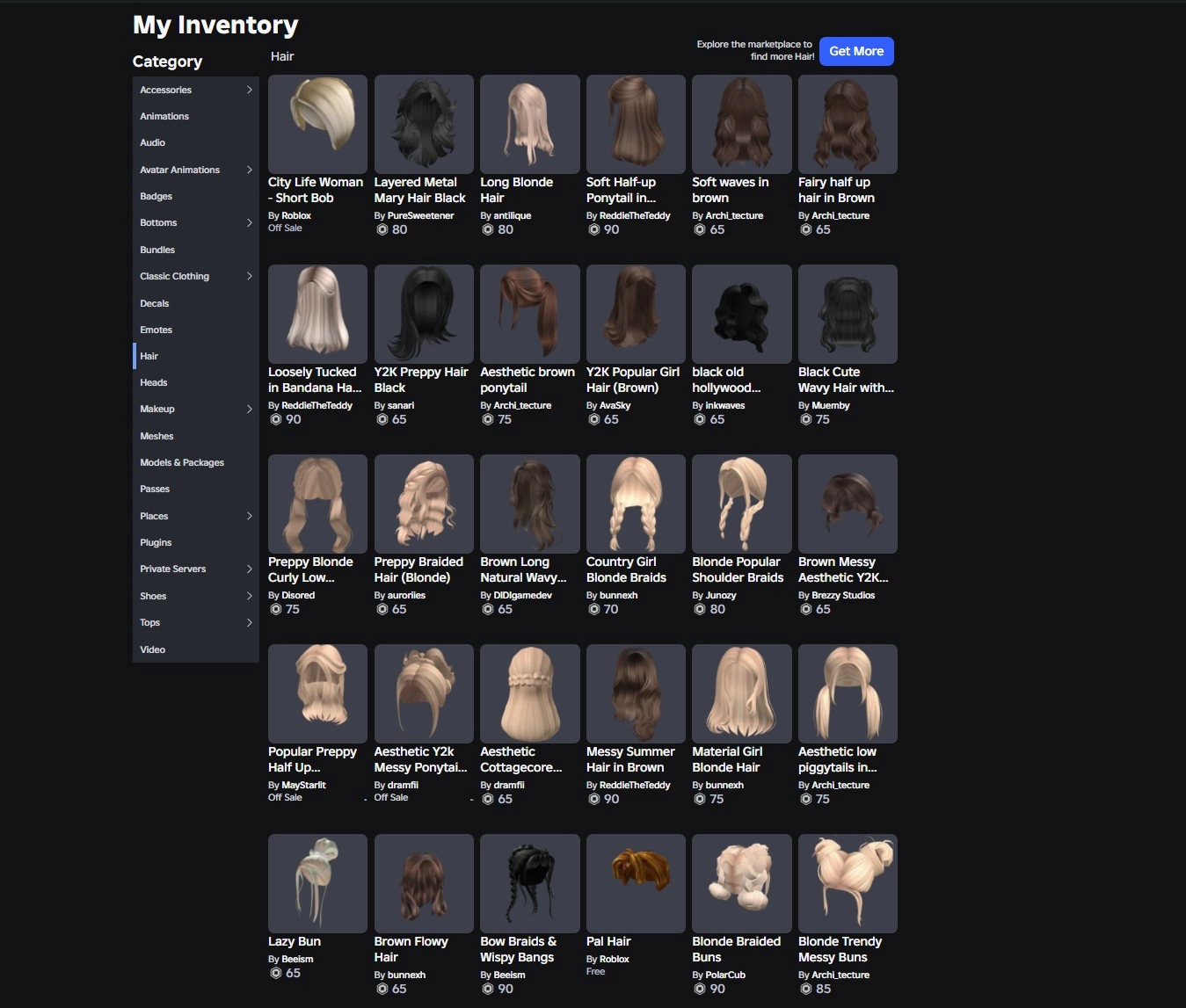Open the black old hollywood hair image
The image size is (1186, 1008).
click(742, 314)
